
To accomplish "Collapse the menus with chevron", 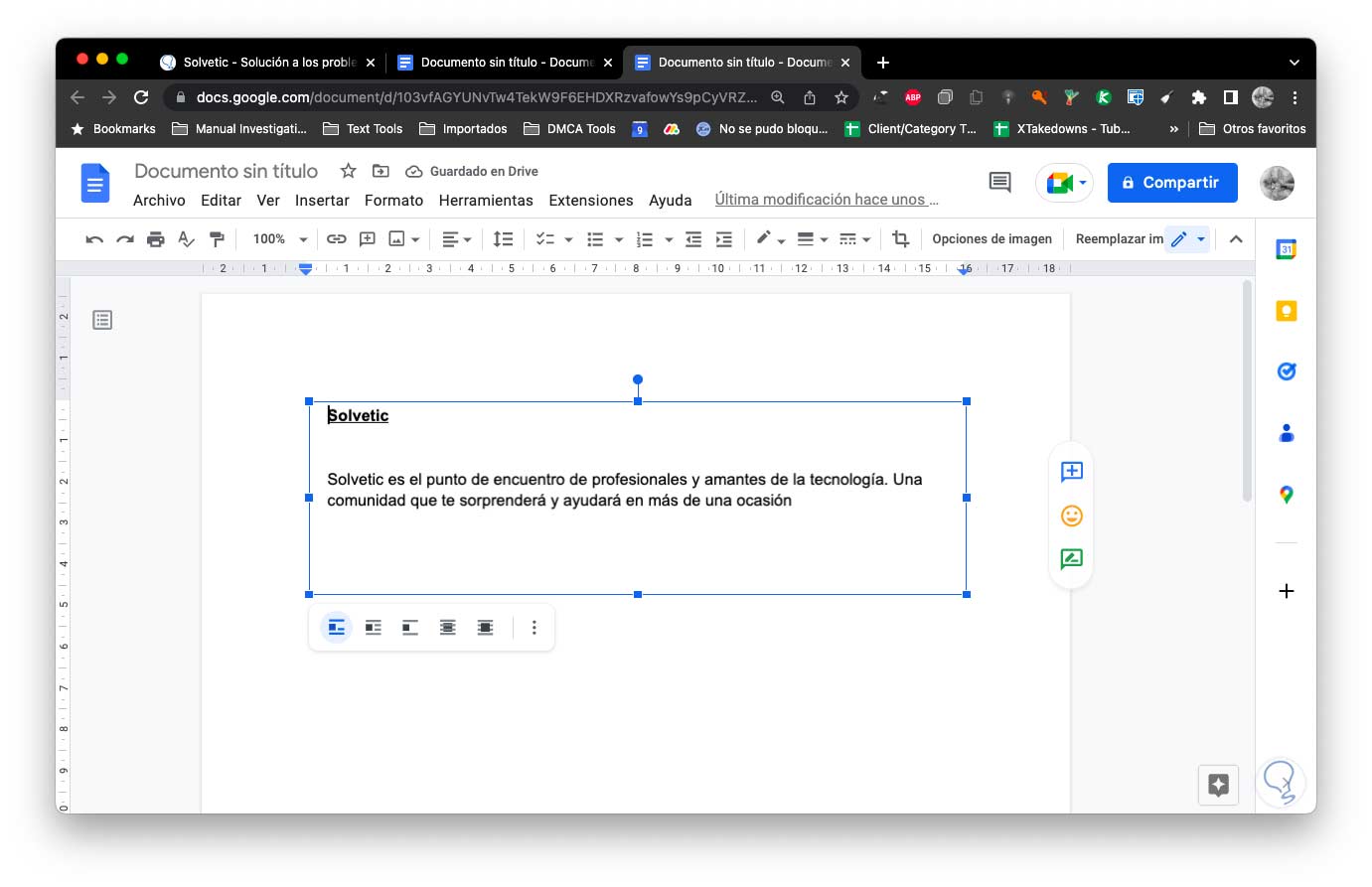I will [x=1236, y=239].
